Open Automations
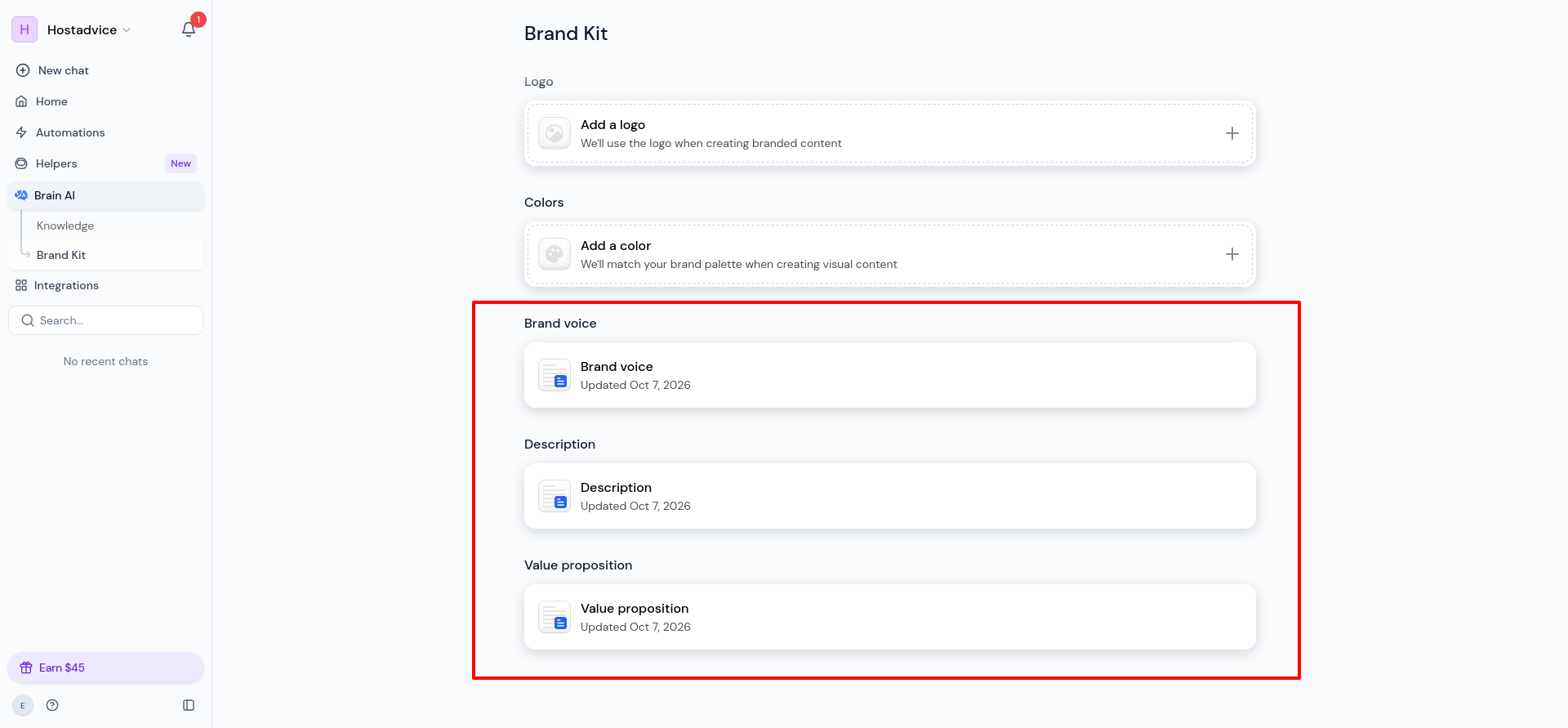This screenshot has height=728, width=1568. pyautogui.click(x=105, y=132)
